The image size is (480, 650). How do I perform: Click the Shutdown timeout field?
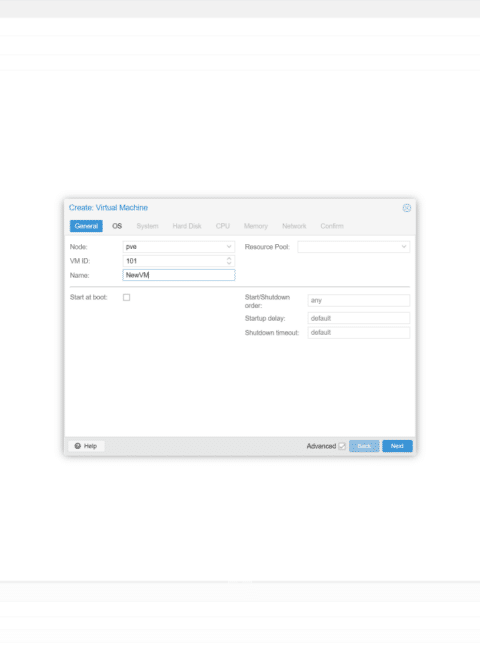[359, 332]
